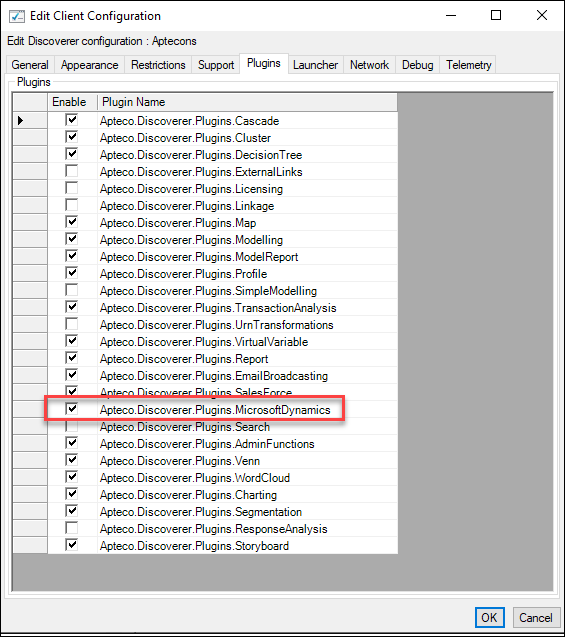Screen dimensions: 565x637
Task: Disable the ModelReport plugin checkbox
Action: pyautogui.click(x=72, y=256)
